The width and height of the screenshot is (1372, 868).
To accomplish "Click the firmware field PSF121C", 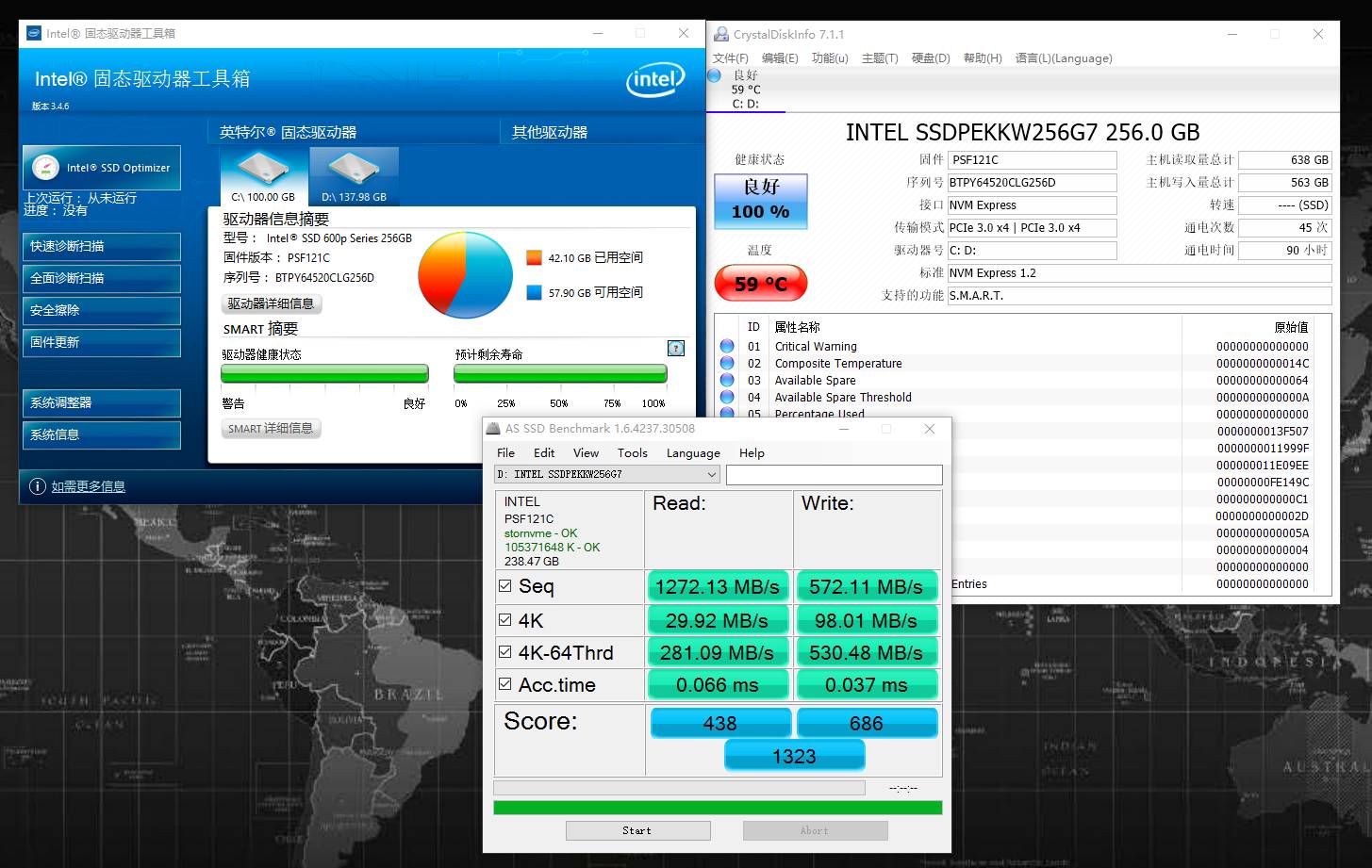I will pyautogui.click(x=1032, y=160).
